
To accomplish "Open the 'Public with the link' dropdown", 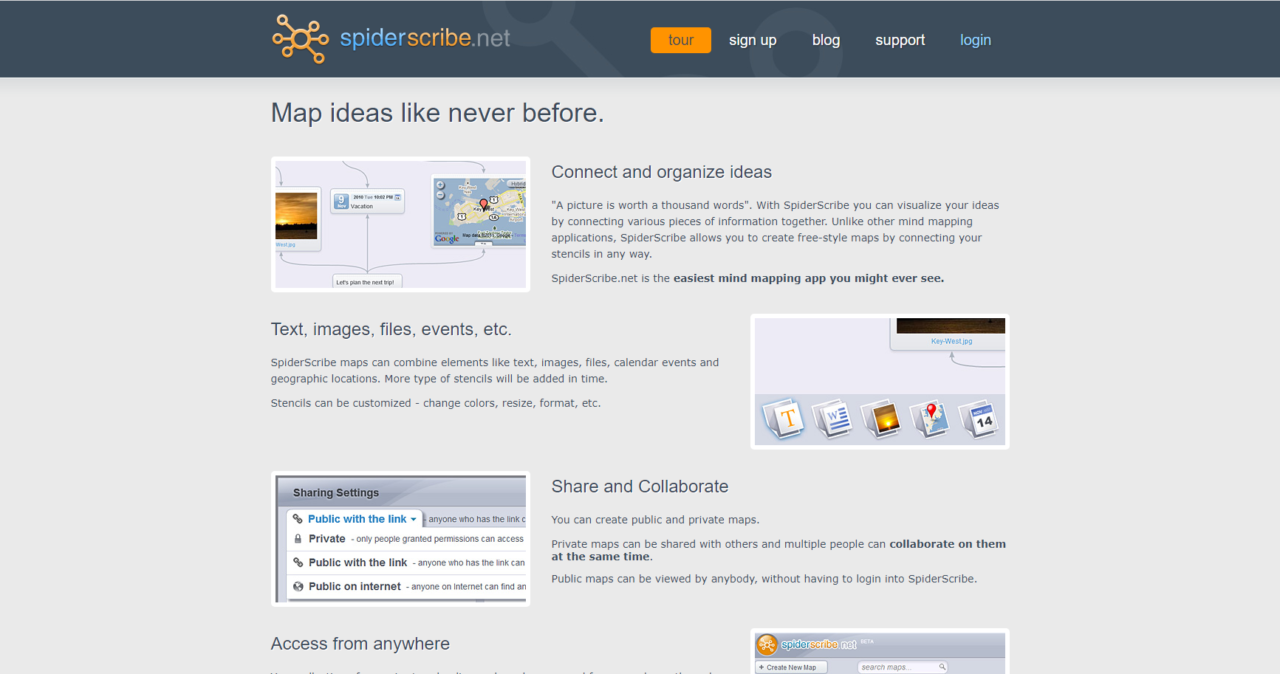I will tap(355, 519).
